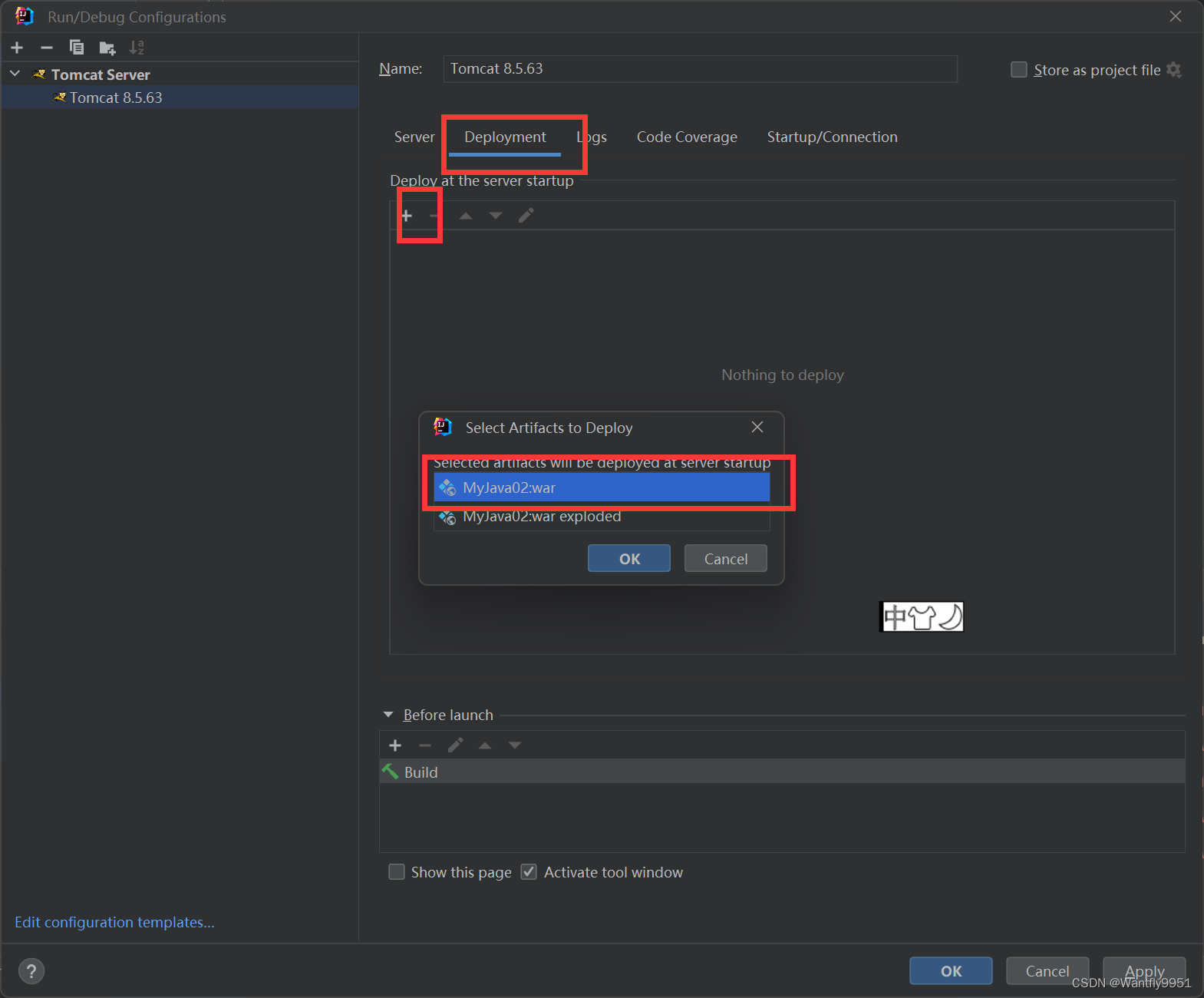1204x998 pixels.
Task: Toggle Activate tool window checkbox
Action: [529, 872]
